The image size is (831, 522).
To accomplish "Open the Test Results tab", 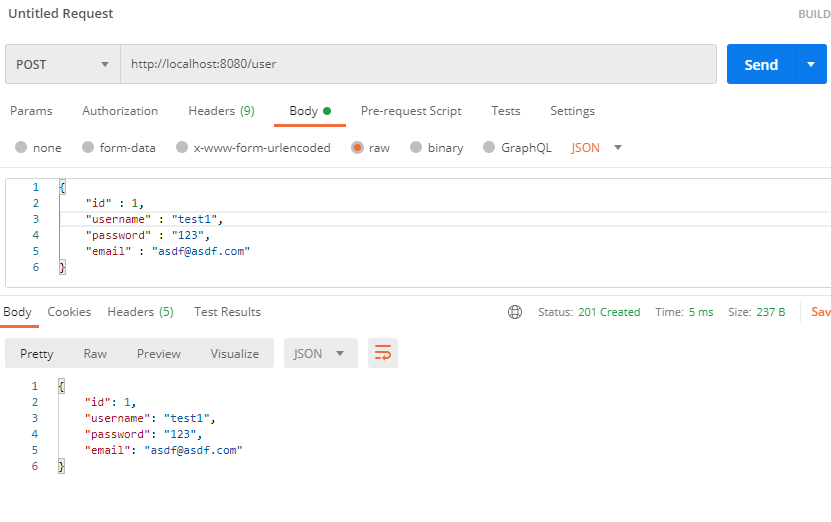I will pyautogui.click(x=227, y=312).
